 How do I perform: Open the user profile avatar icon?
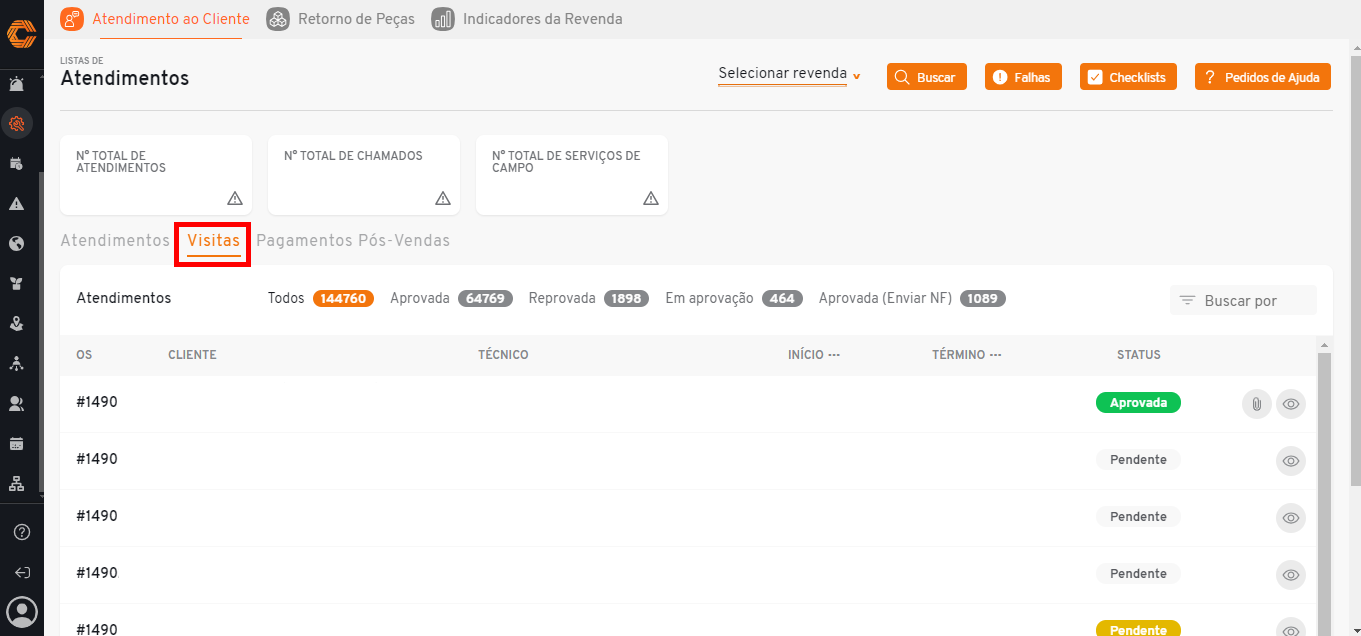click(21, 611)
